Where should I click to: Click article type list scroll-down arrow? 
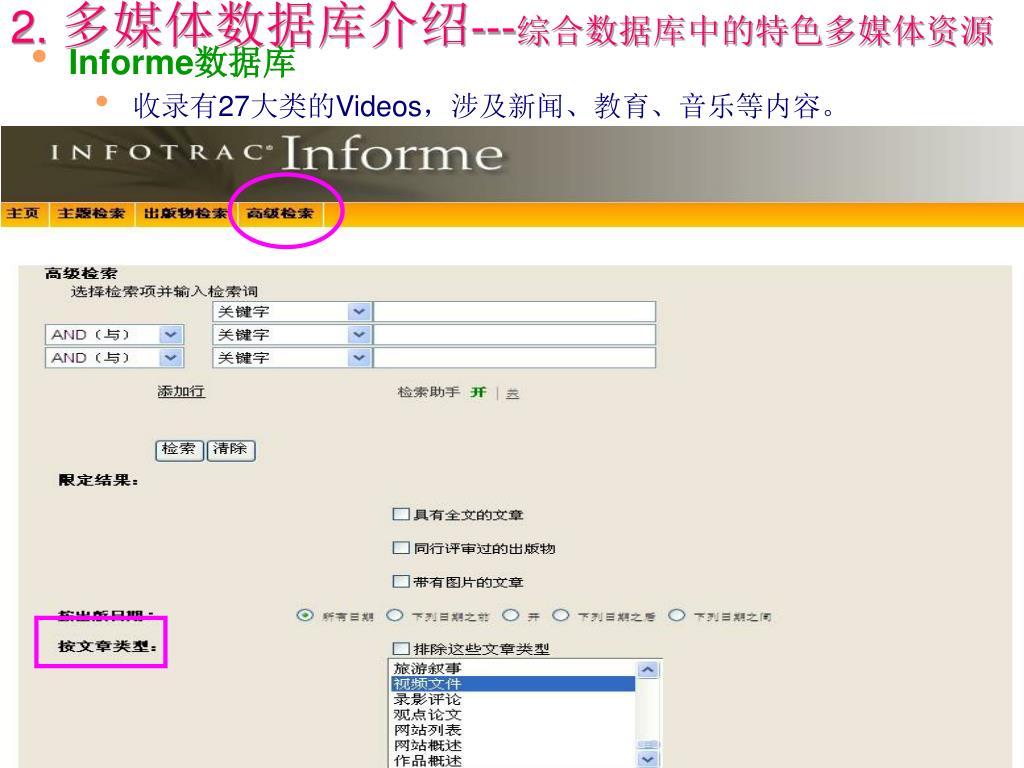click(648, 759)
